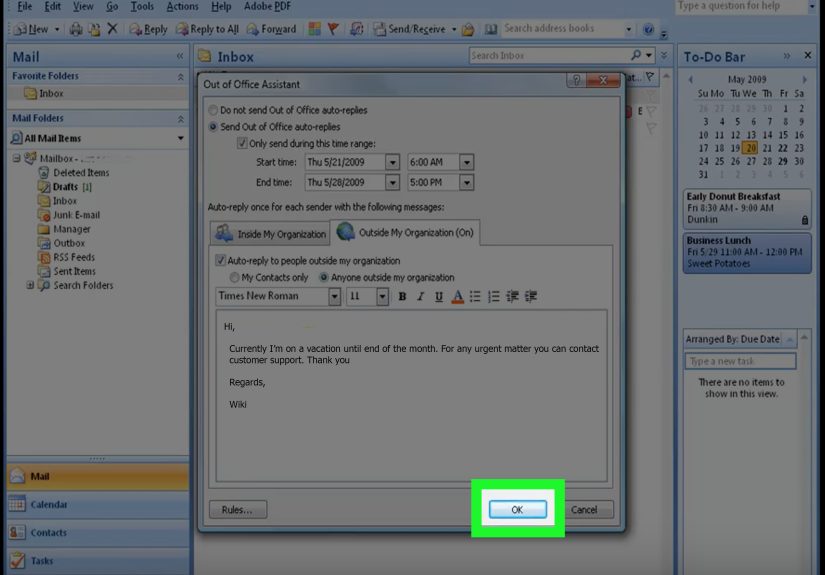Screen dimensions: 825x575
Task: Close the To-Do Bar
Action: [x=808, y=55]
